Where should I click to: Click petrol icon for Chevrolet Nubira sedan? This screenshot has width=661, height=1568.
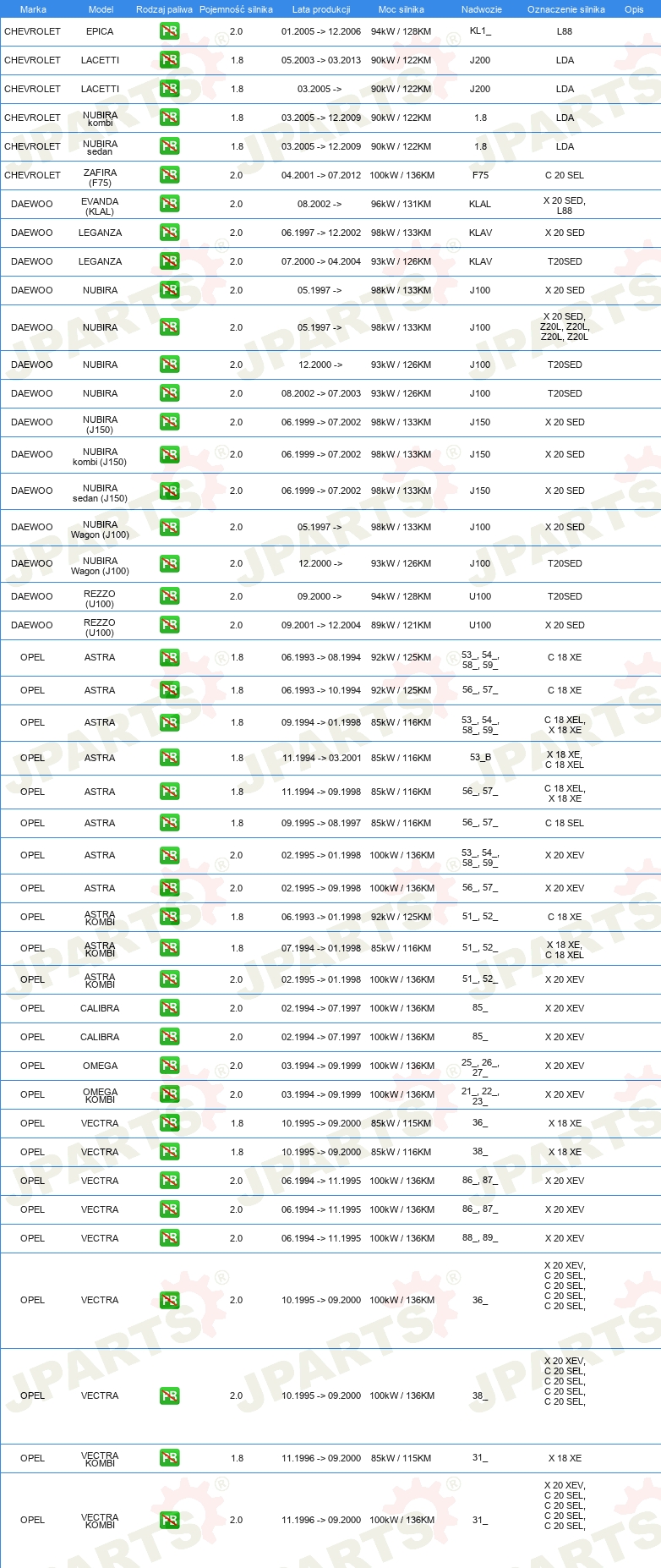[169, 146]
